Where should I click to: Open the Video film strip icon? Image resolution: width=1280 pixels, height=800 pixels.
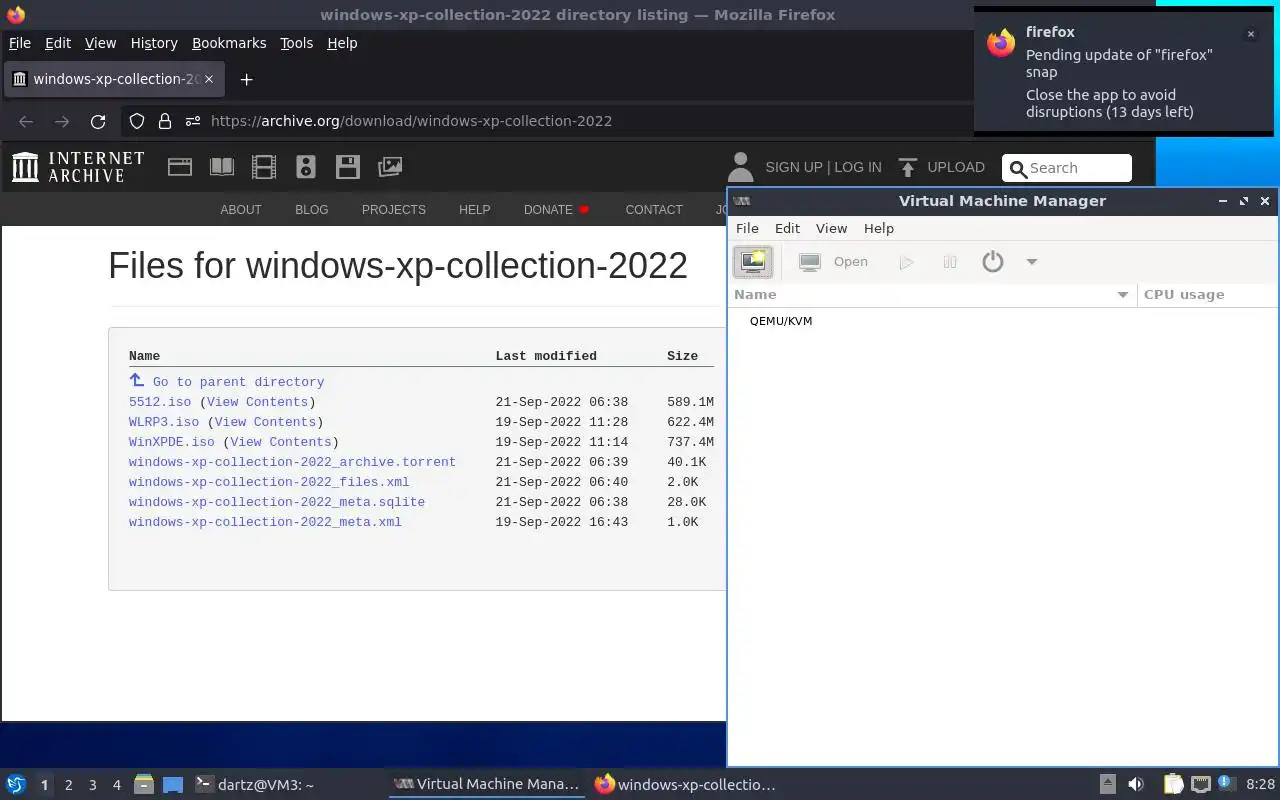click(x=264, y=167)
